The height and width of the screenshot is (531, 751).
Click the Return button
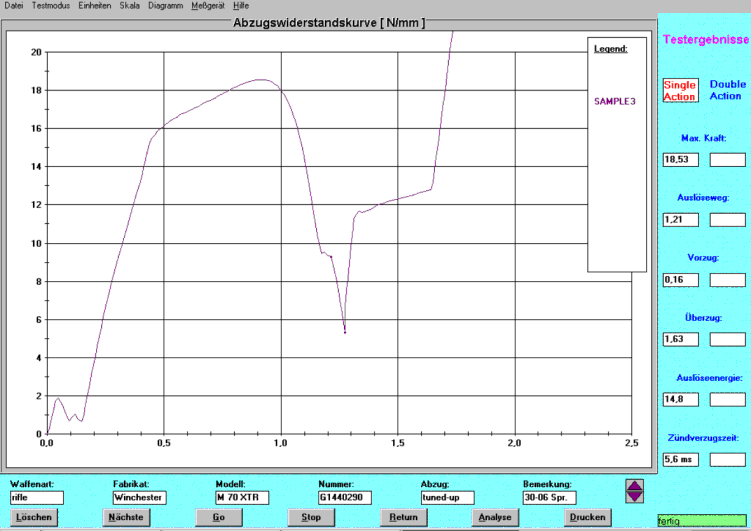click(x=403, y=517)
